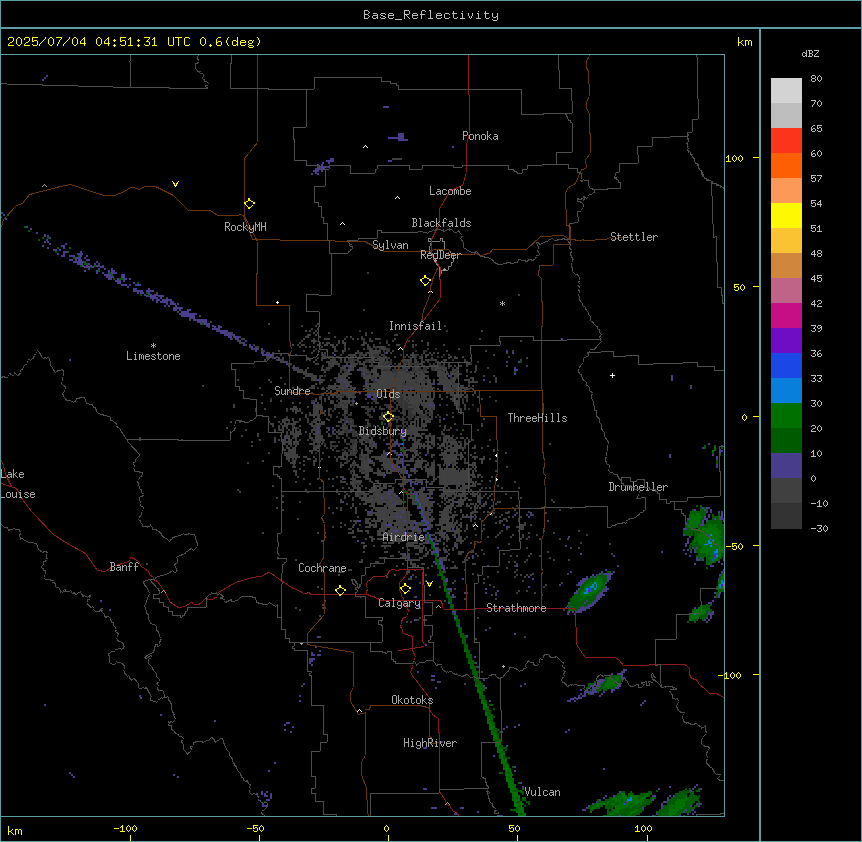The image size is (862, 842).
Task: Click the white plus marker north of Drumheller
Action: [x=612, y=375]
